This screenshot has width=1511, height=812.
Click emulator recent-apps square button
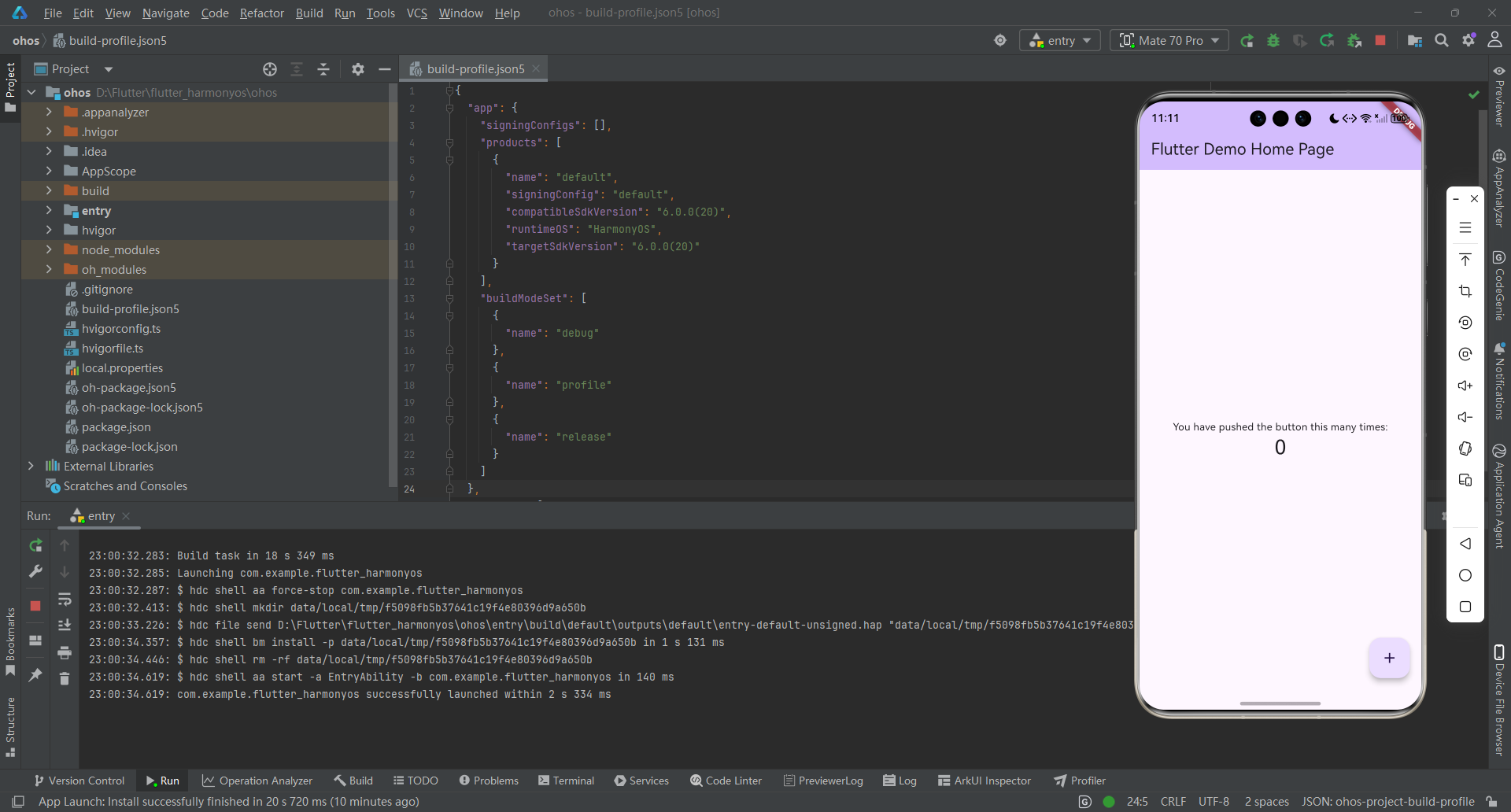pyautogui.click(x=1465, y=607)
